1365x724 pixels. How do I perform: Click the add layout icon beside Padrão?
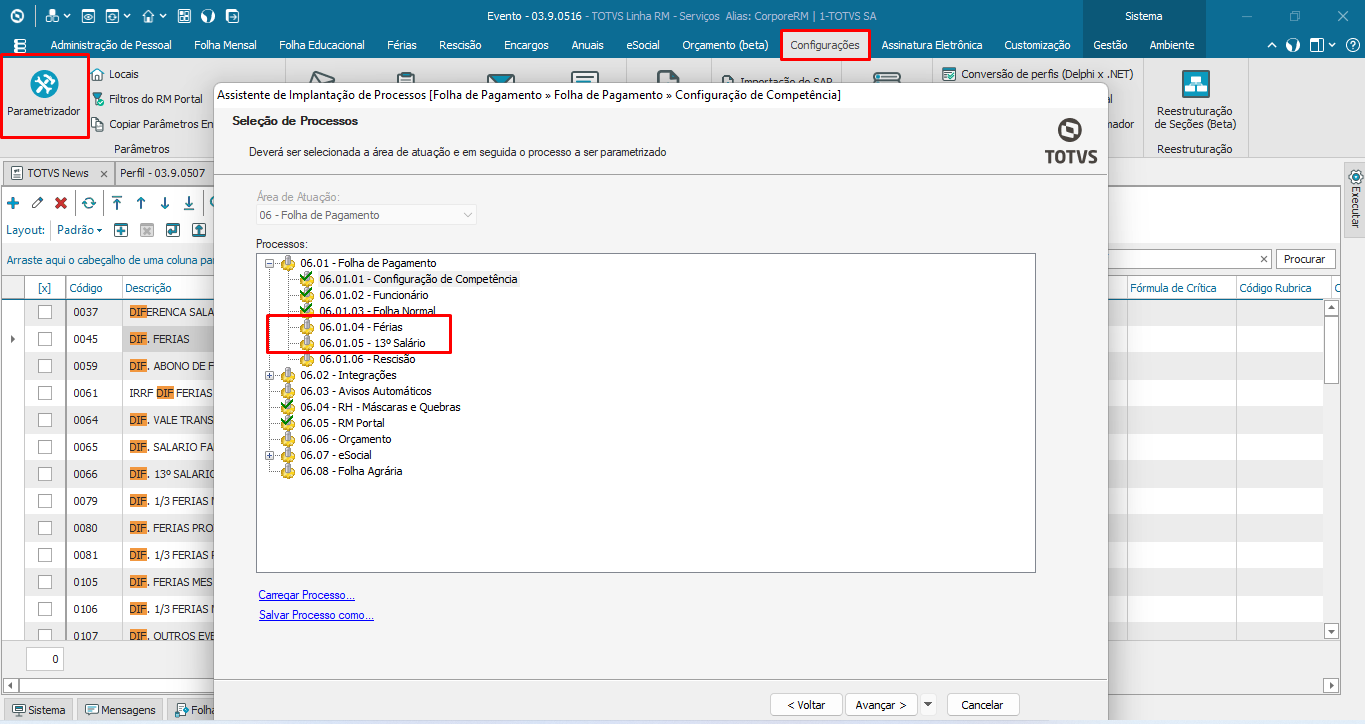tap(121, 230)
